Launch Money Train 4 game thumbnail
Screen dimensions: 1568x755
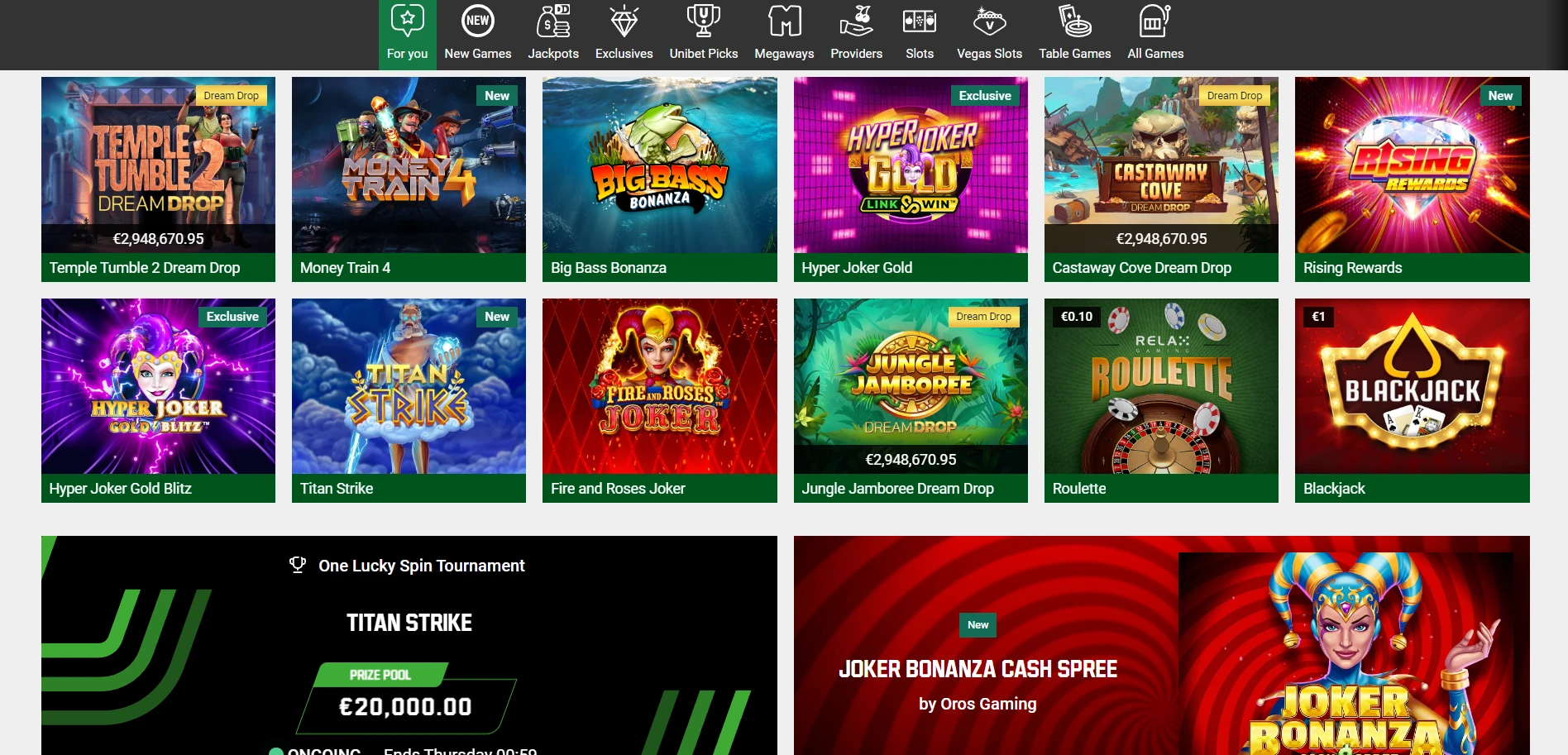tap(409, 165)
